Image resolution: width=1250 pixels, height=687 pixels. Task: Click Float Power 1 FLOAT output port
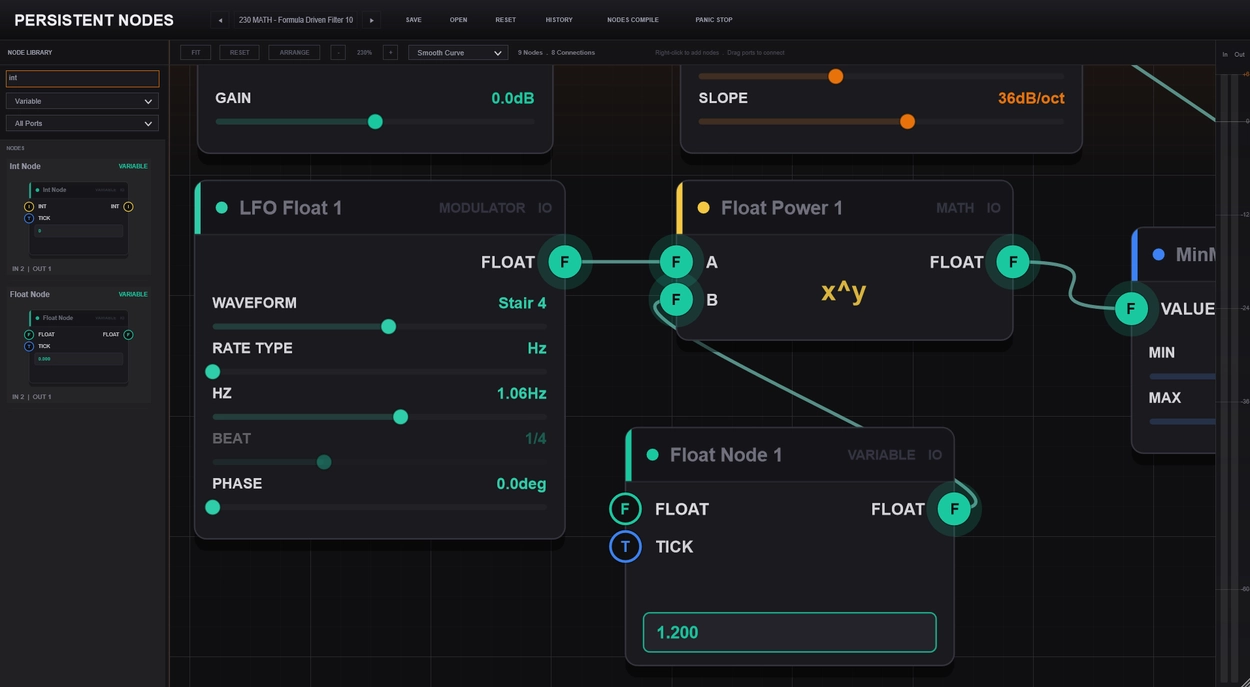[x=1013, y=262]
